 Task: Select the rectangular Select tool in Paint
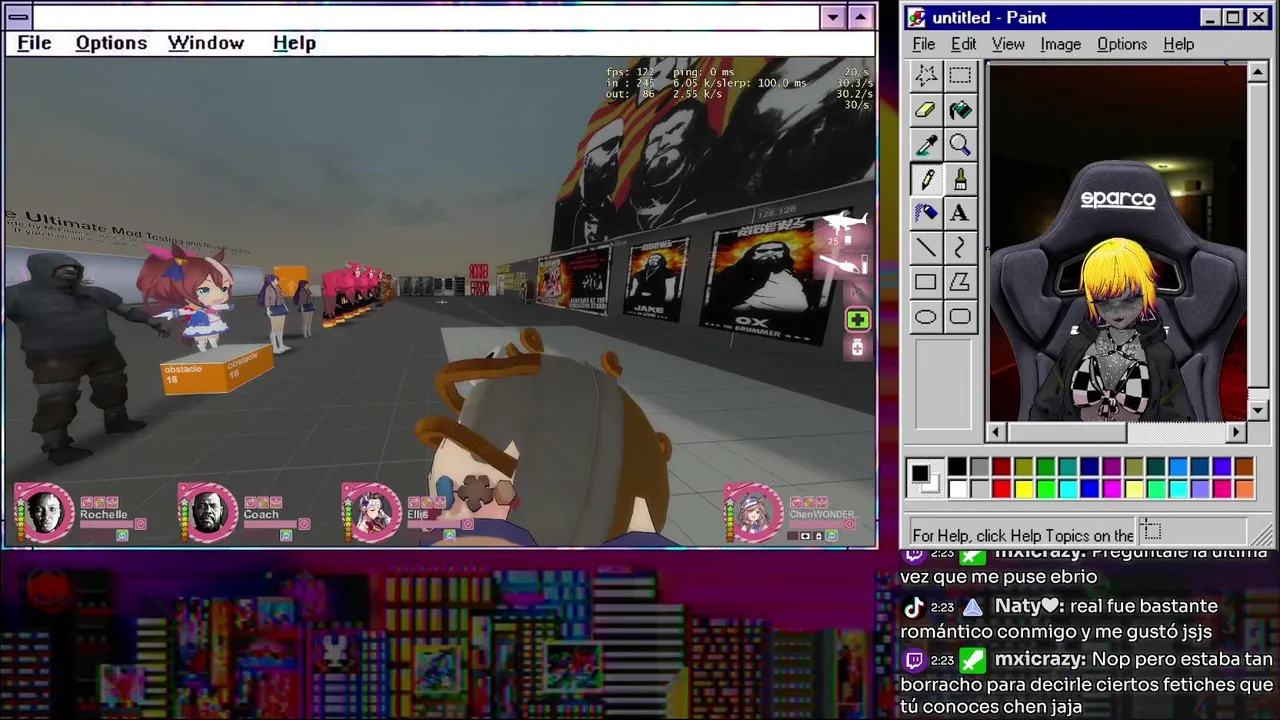[x=960, y=75]
